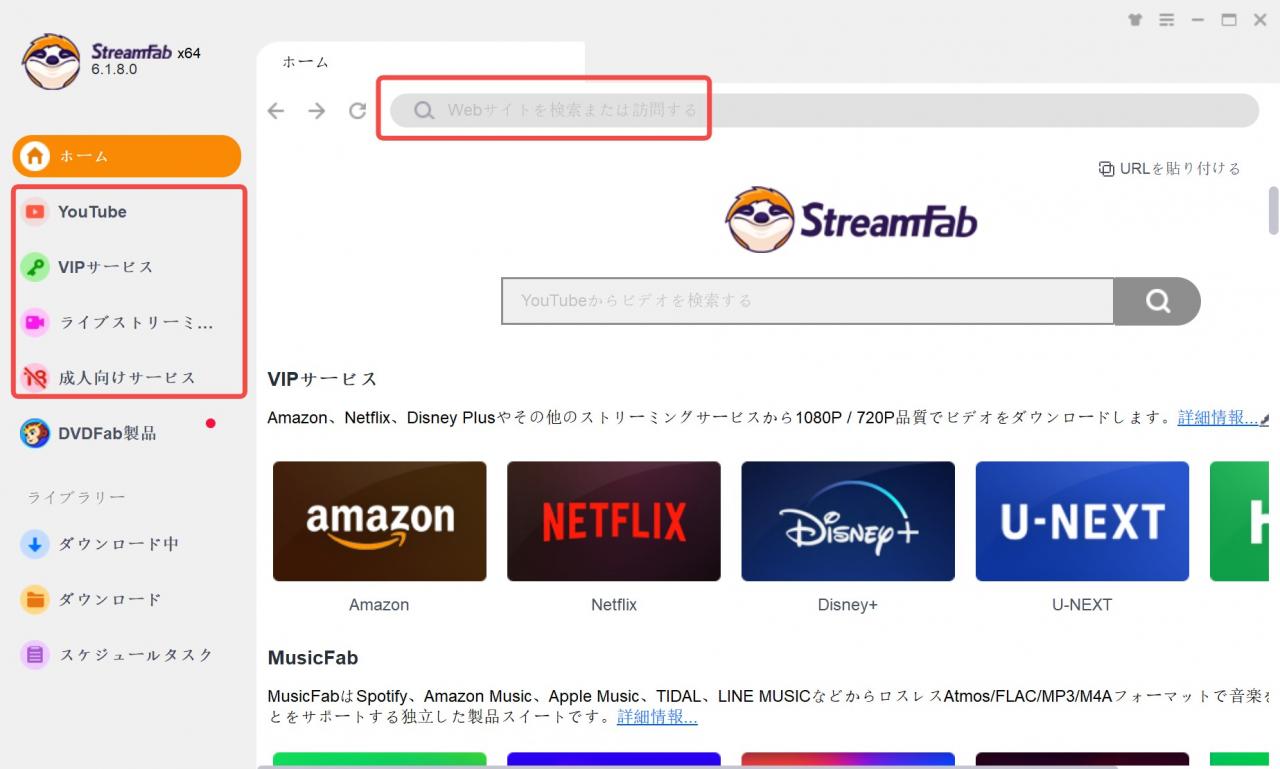Image resolution: width=1280 pixels, height=769 pixels.
Task: Click URLを貼り付ける button
Action: pos(1169,168)
